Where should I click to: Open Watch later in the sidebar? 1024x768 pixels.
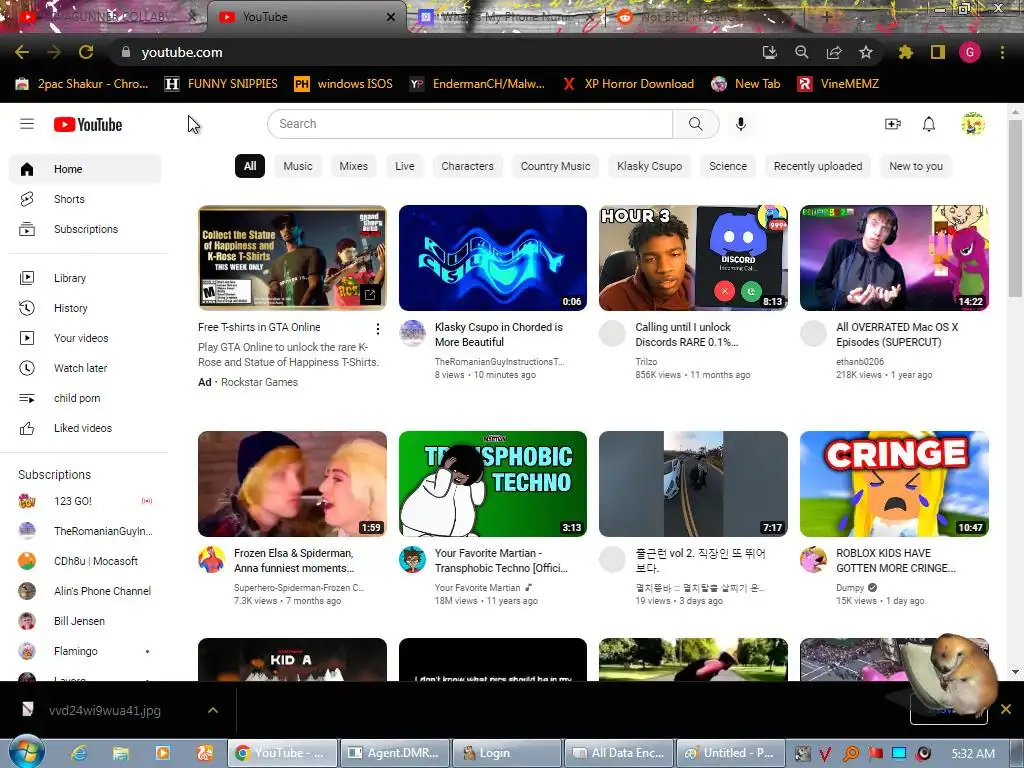tap(85, 368)
